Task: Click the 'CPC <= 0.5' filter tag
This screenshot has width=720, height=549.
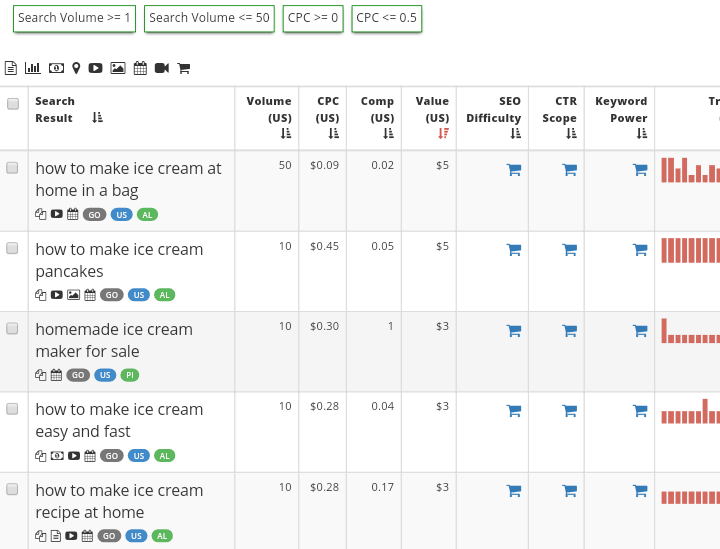Action: pos(386,18)
